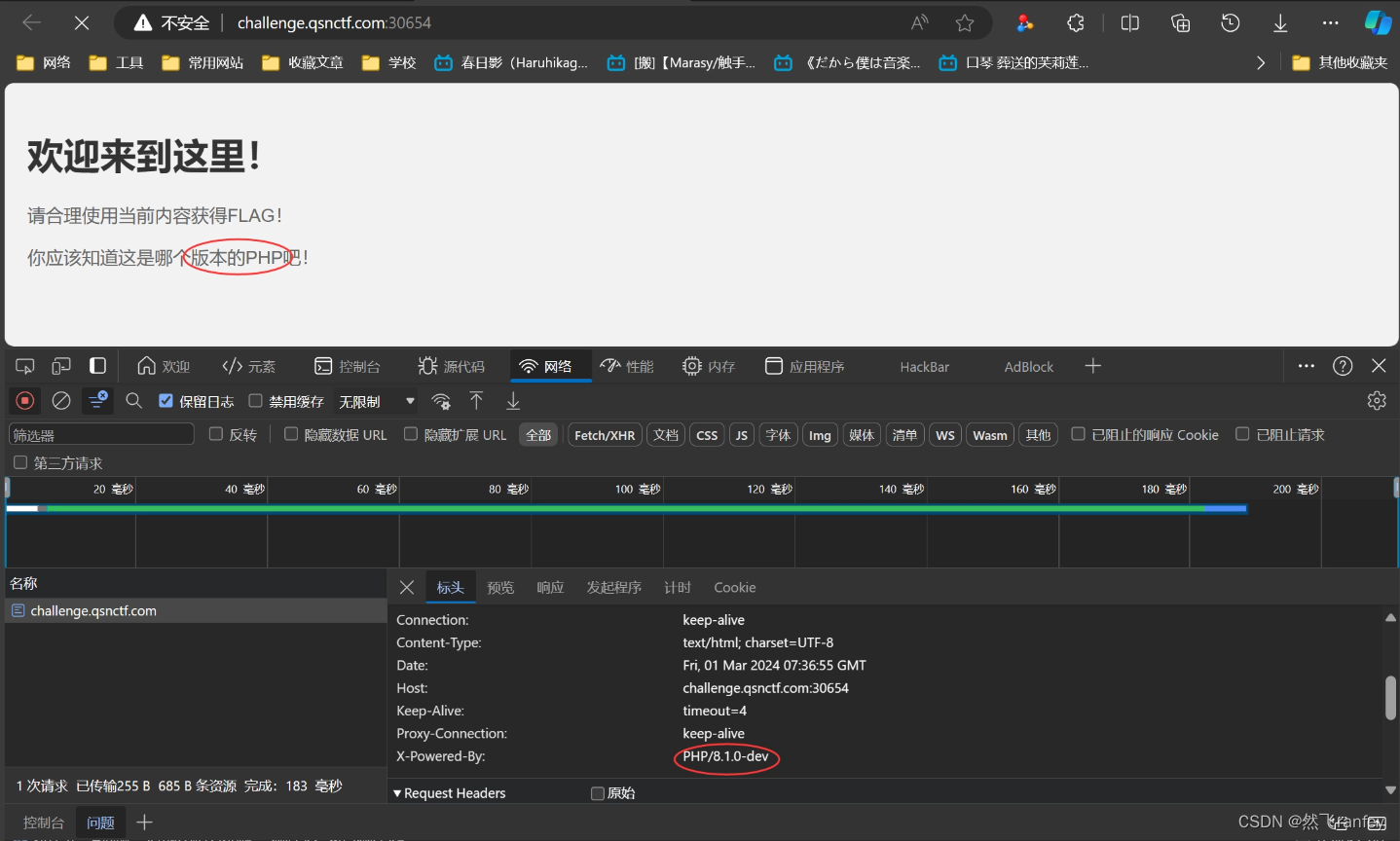1400x841 pixels.
Task: Add page to favorites with the star icon
Action: 965,22
